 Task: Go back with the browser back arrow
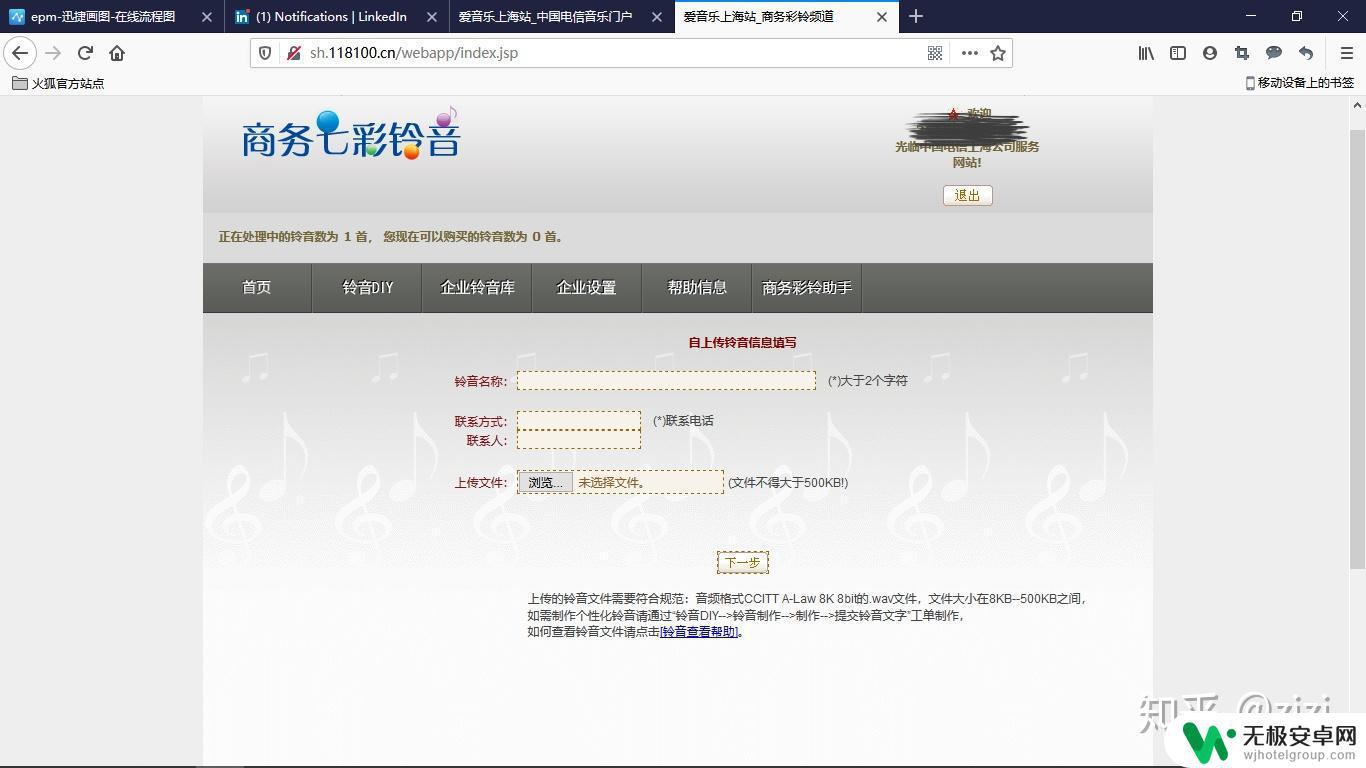coord(20,53)
